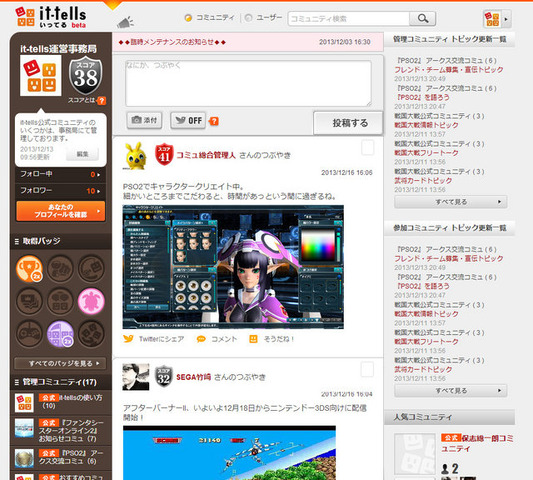Click the あなたのプロフィールを確認 button
Image resolution: width=533 pixels, height=480 pixels.
coord(61,211)
